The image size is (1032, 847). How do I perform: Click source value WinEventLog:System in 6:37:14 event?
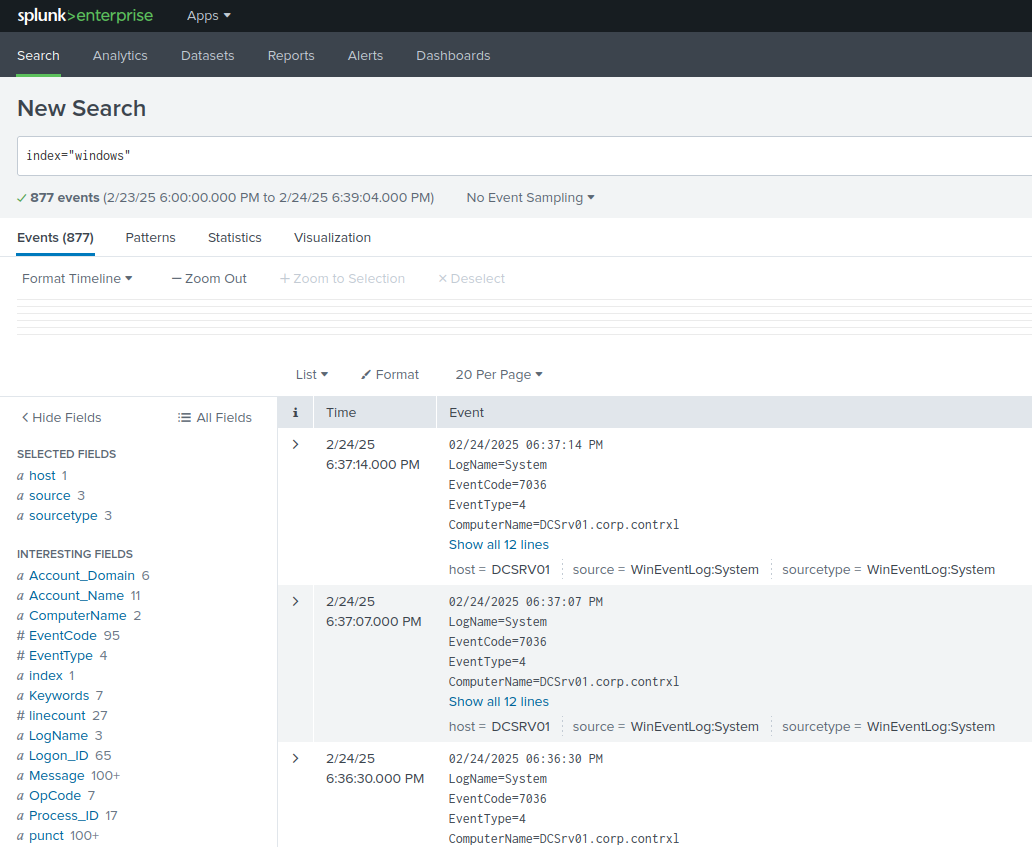694,570
